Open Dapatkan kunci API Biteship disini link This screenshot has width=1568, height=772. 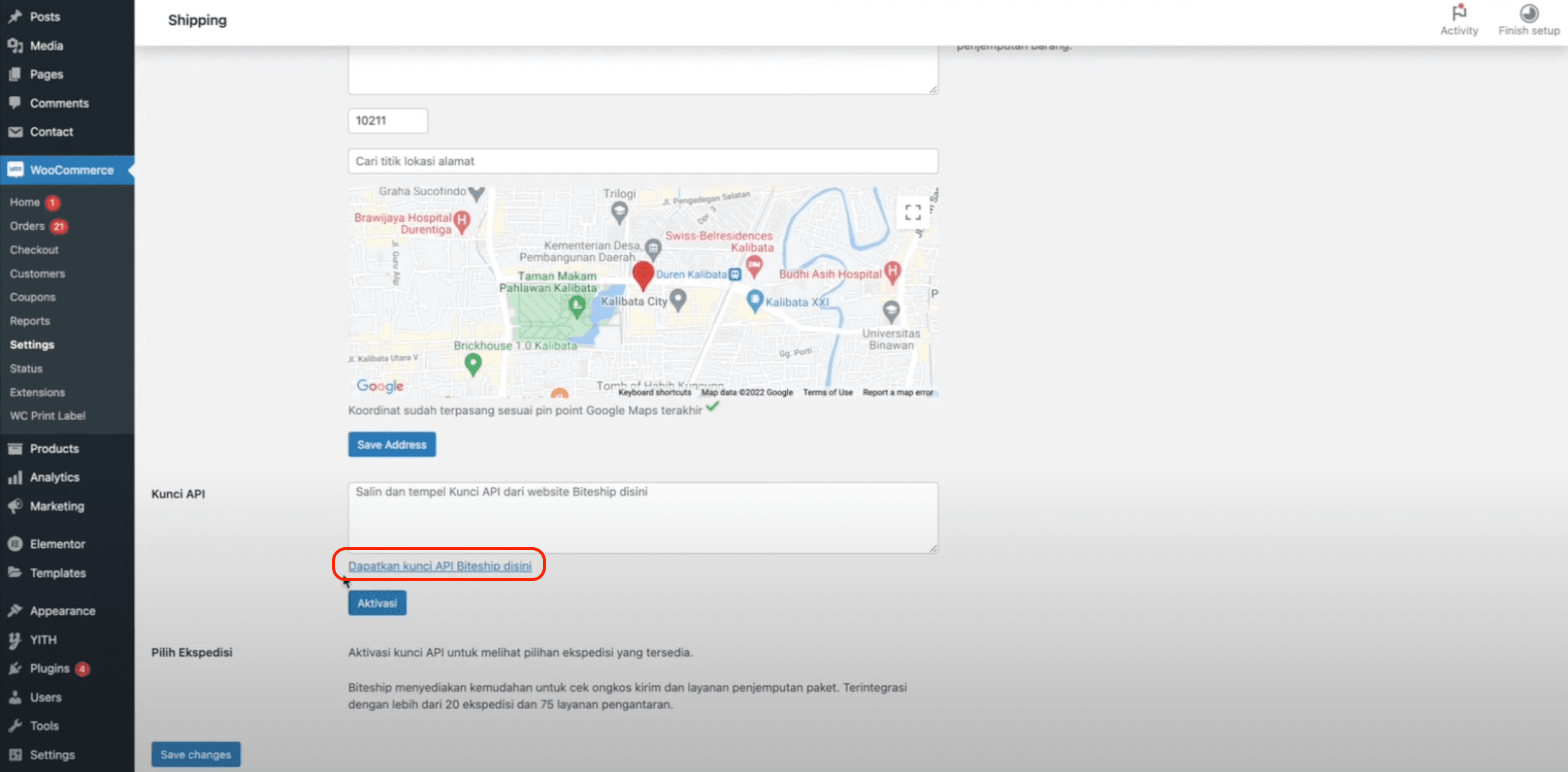click(x=439, y=565)
